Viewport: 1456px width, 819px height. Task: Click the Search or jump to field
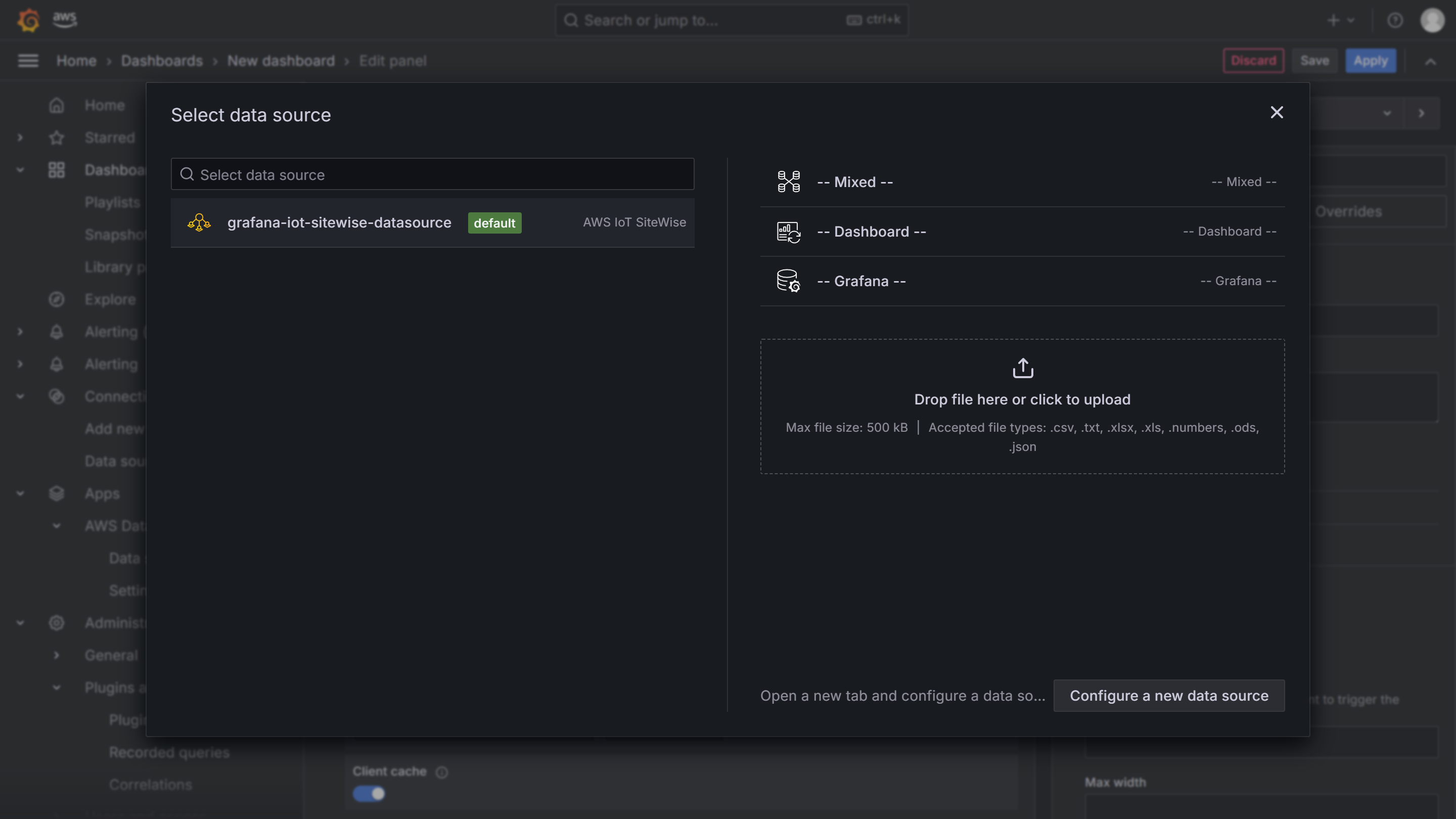point(732,20)
